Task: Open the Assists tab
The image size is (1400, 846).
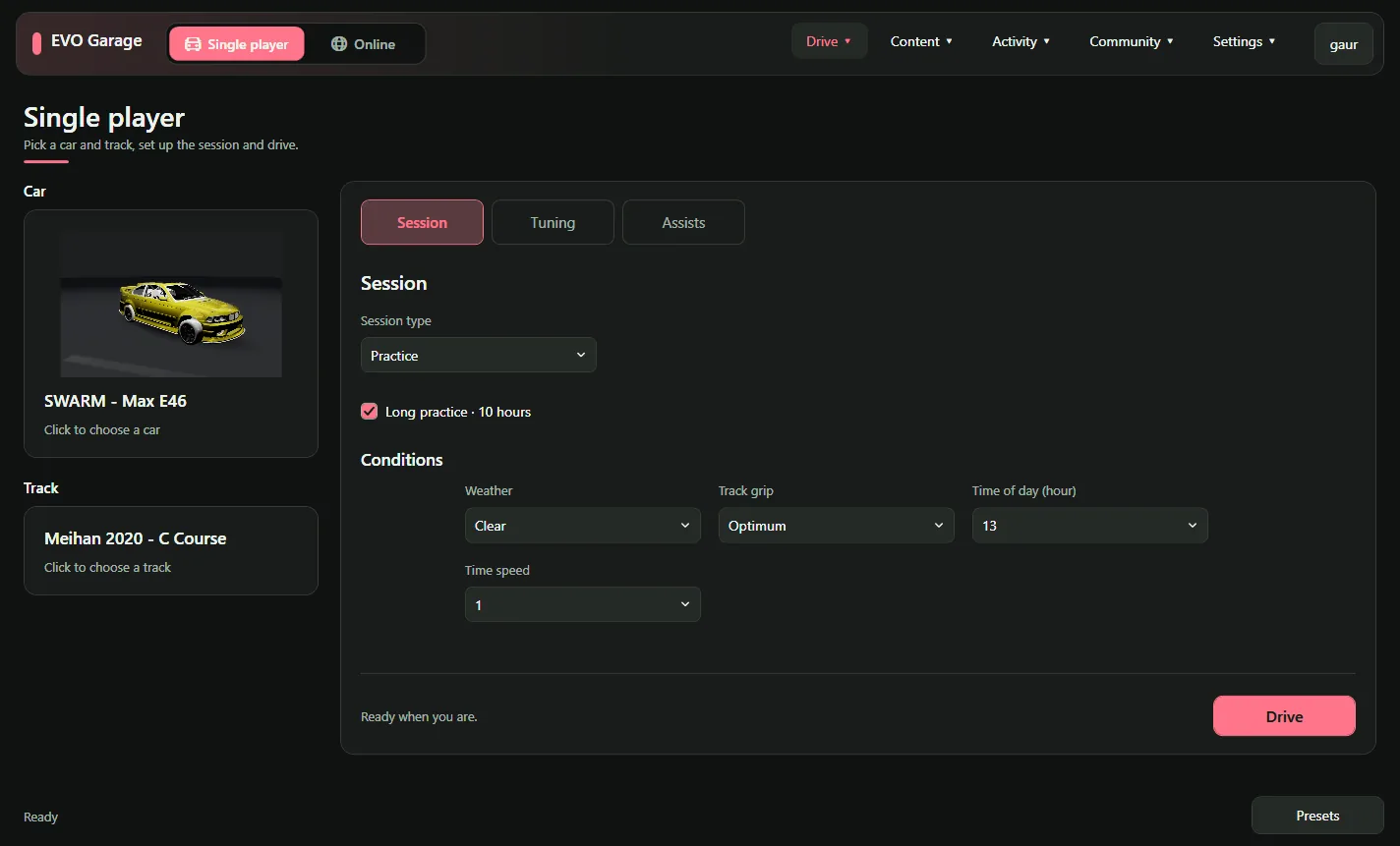Action: click(683, 222)
